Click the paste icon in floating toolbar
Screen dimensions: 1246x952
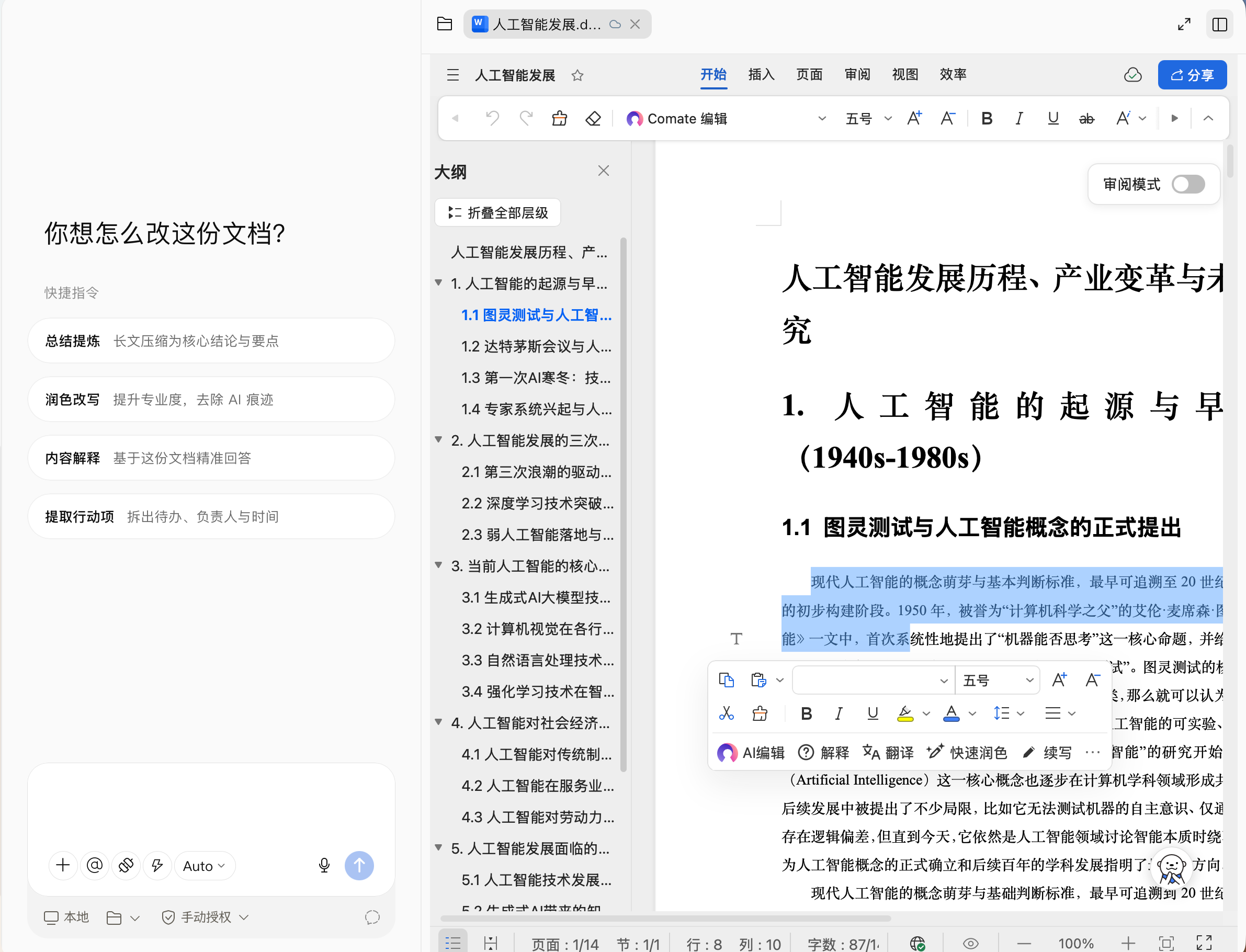coord(758,680)
